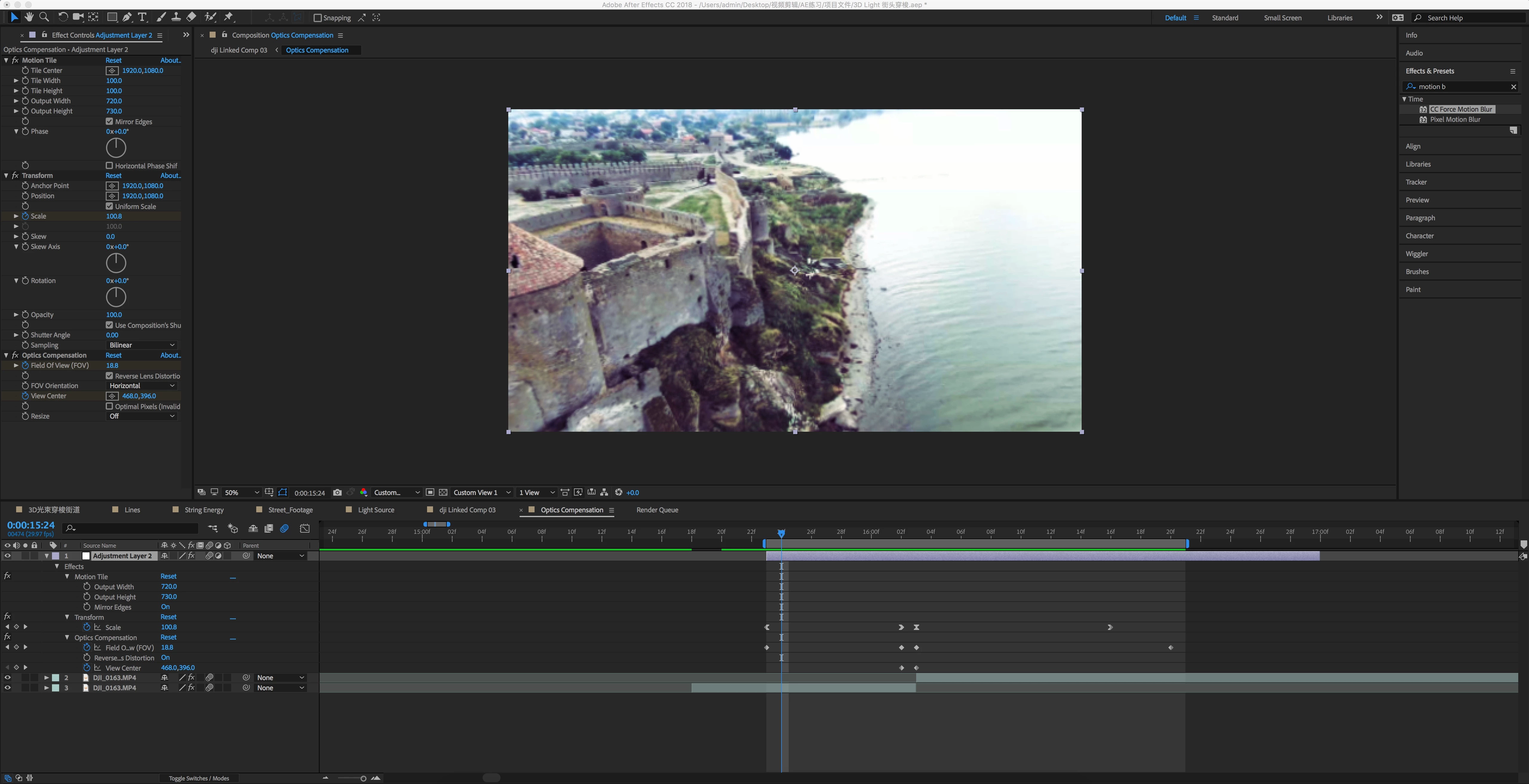
Task: Collapse the Motion Tile effect group
Action: pyautogui.click(x=7, y=61)
